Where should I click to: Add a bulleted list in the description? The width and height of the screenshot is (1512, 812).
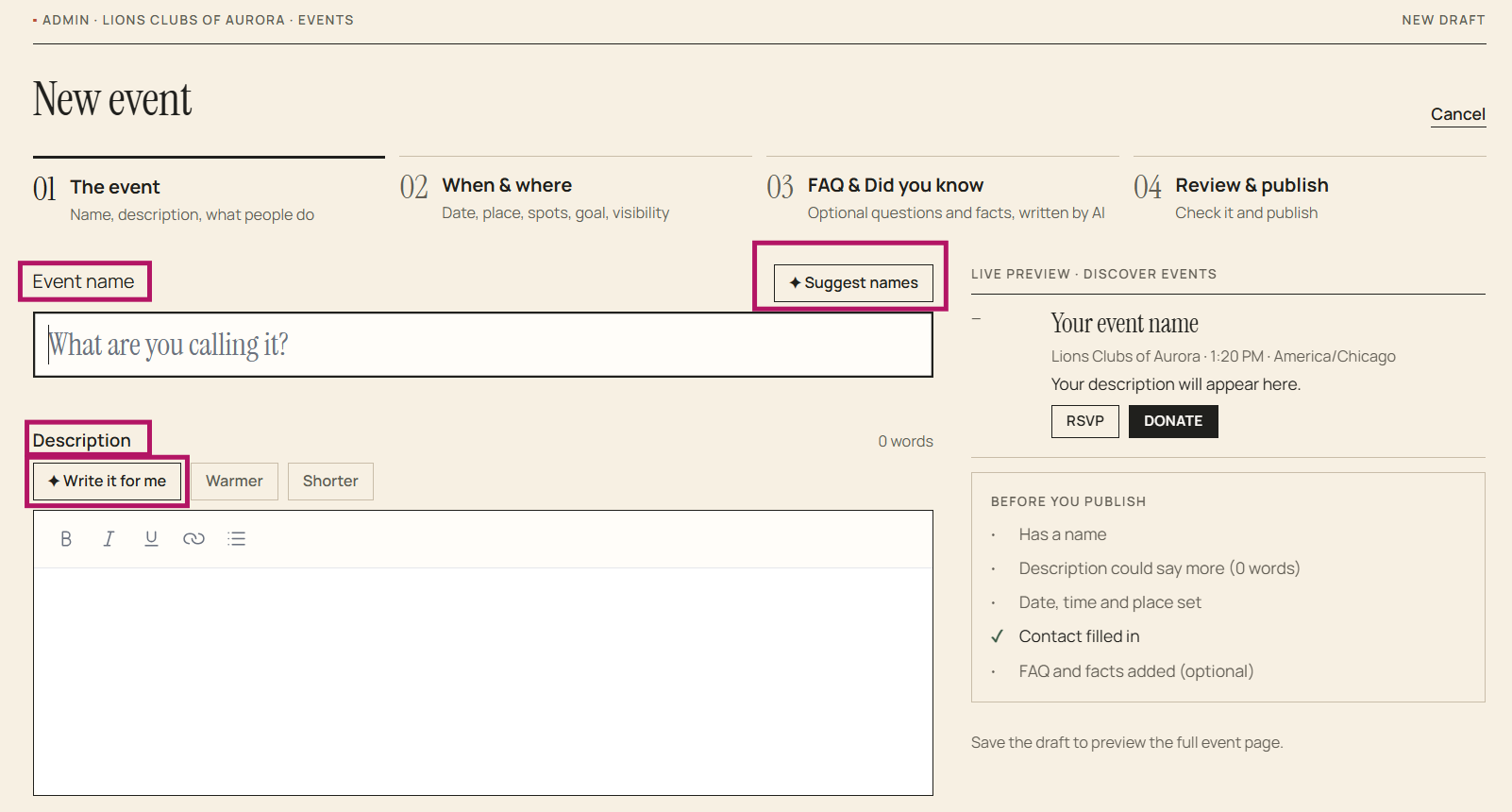pyautogui.click(x=236, y=539)
